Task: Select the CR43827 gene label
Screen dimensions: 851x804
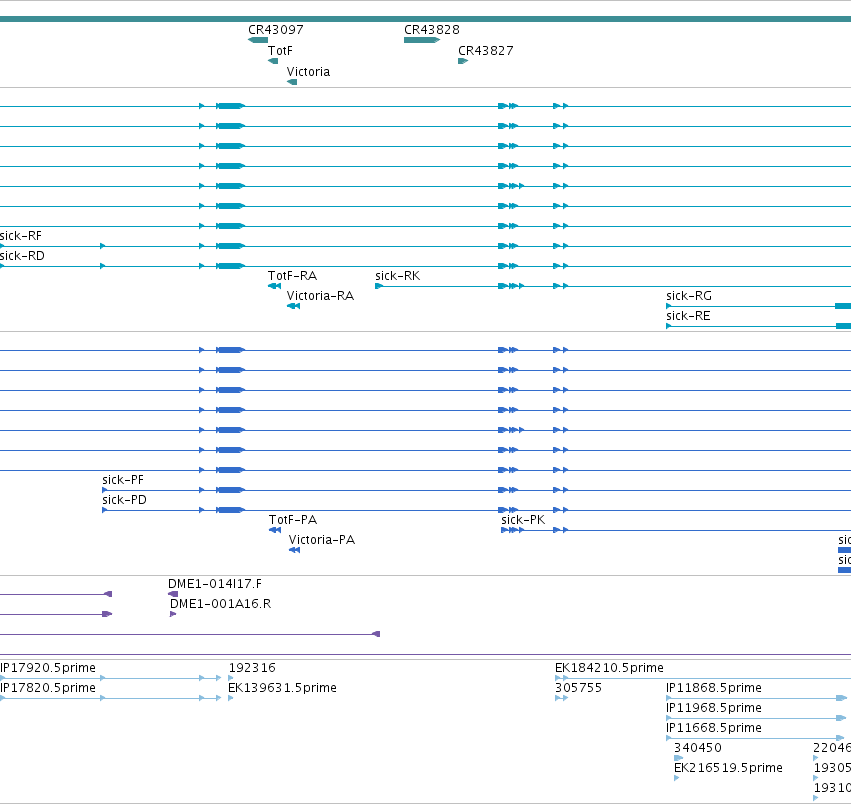Action: point(485,51)
